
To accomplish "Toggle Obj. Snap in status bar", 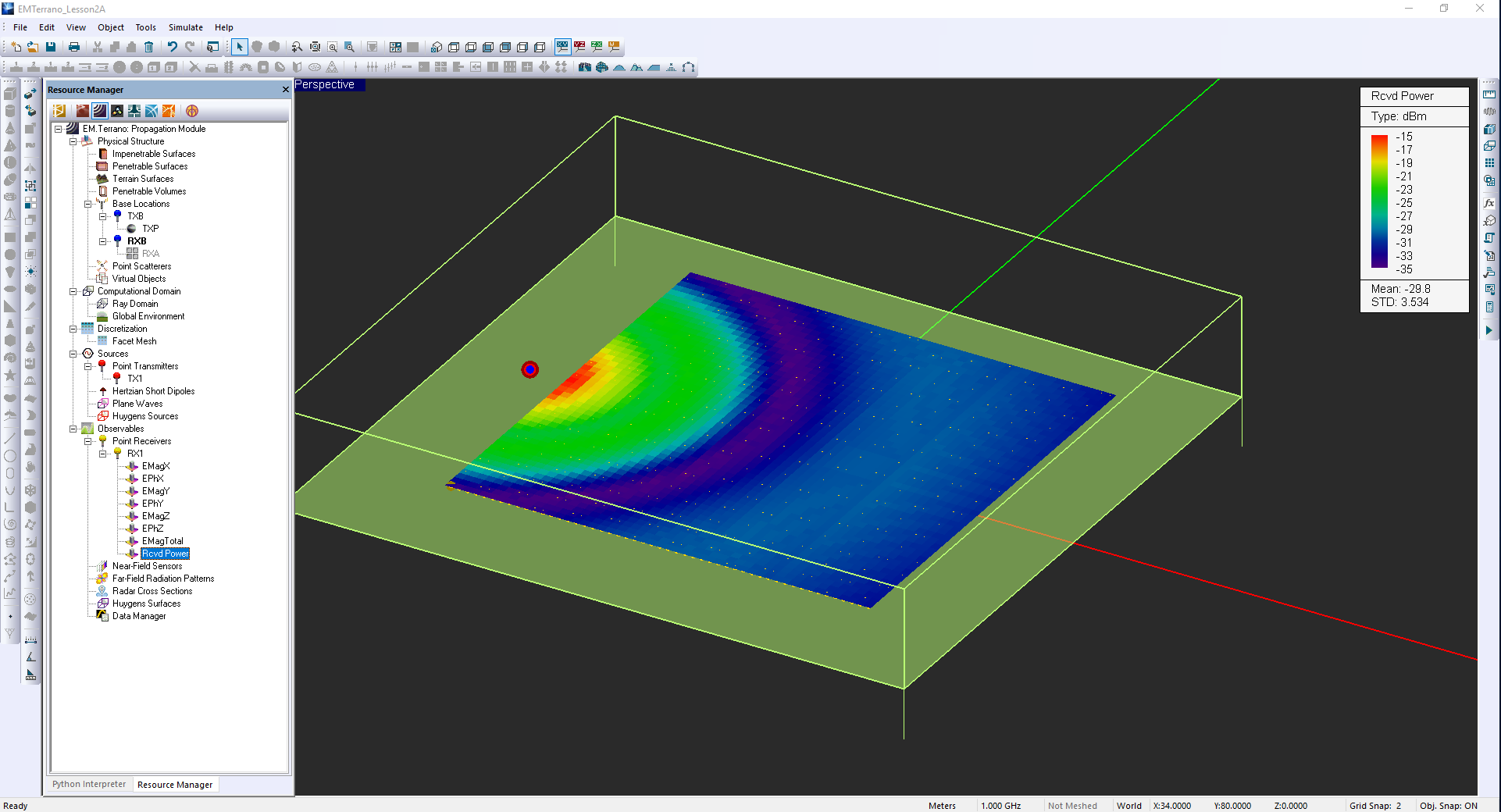I will pos(1448,806).
